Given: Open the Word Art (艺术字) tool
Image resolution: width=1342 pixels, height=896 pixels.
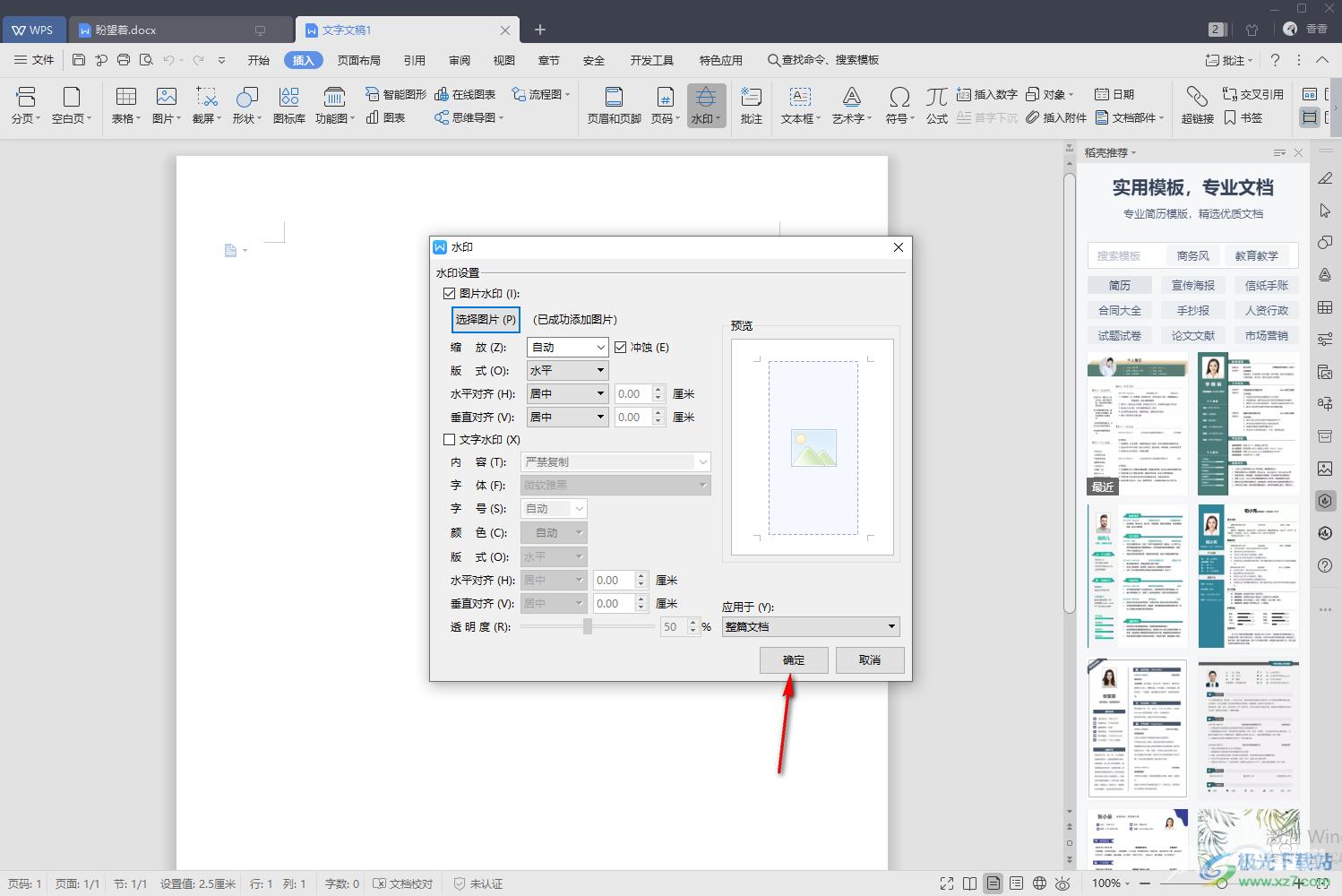Looking at the screenshot, I should tap(852, 105).
